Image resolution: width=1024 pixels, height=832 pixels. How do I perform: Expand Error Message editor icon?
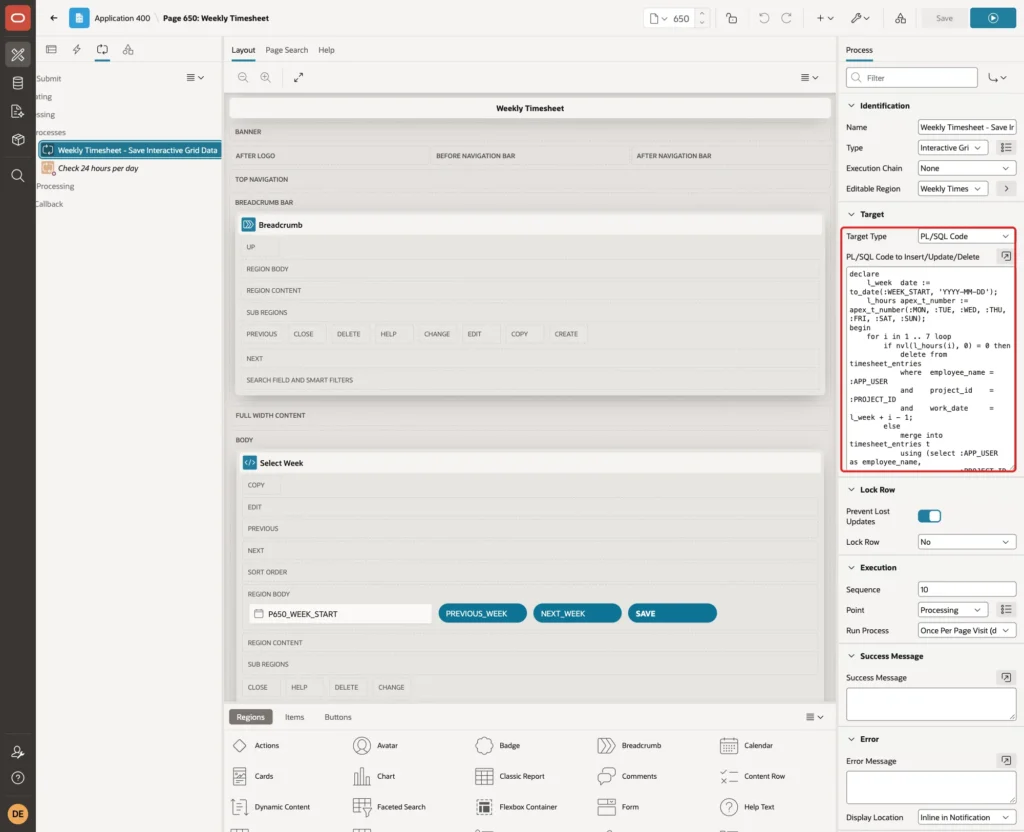click(1006, 761)
